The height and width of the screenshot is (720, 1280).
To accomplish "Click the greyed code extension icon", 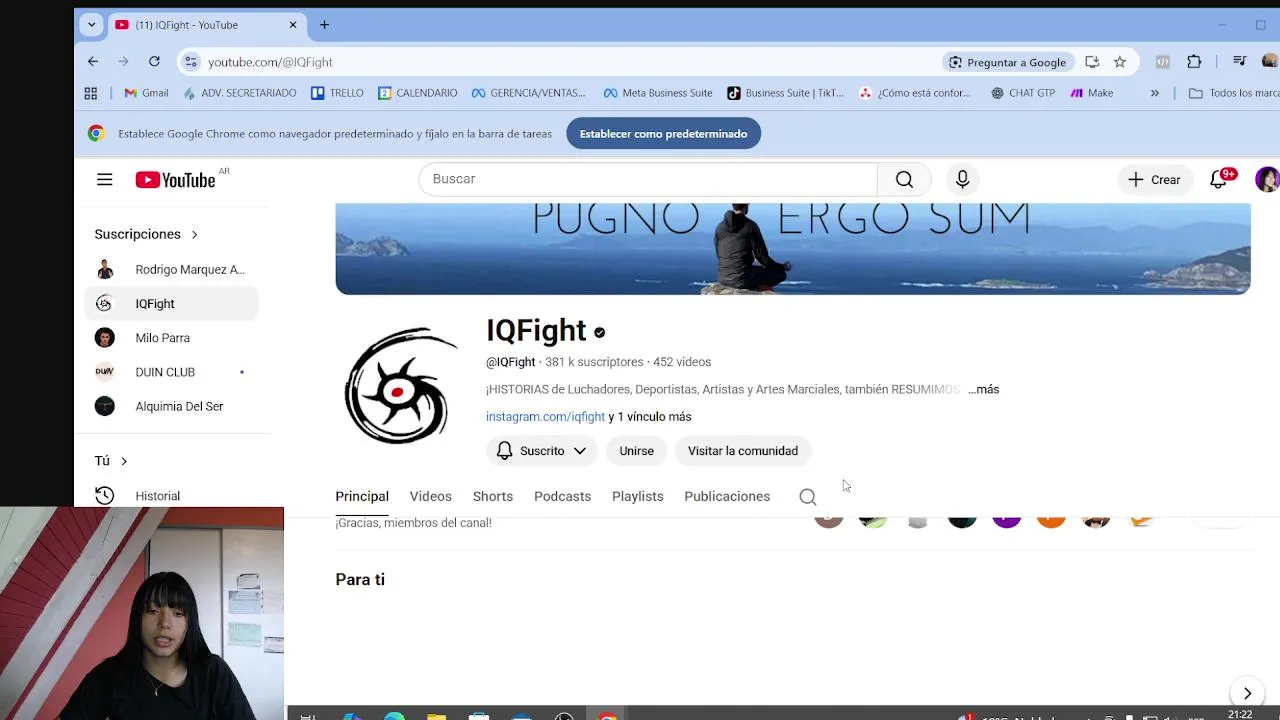I will point(1162,62).
